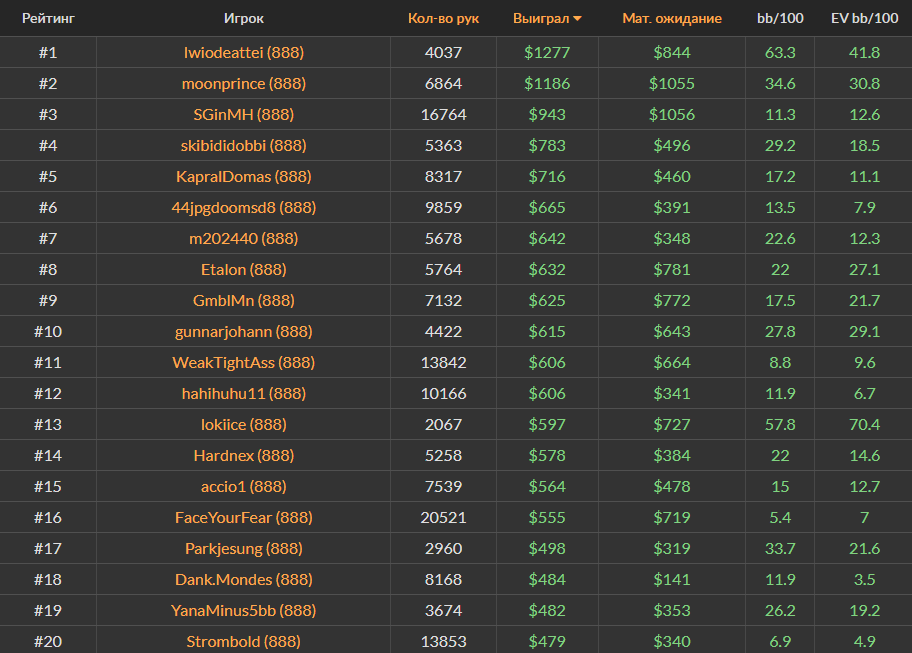Click the Рейтинг column header
Viewport: 912px width, 653px height.
coord(48,19)
